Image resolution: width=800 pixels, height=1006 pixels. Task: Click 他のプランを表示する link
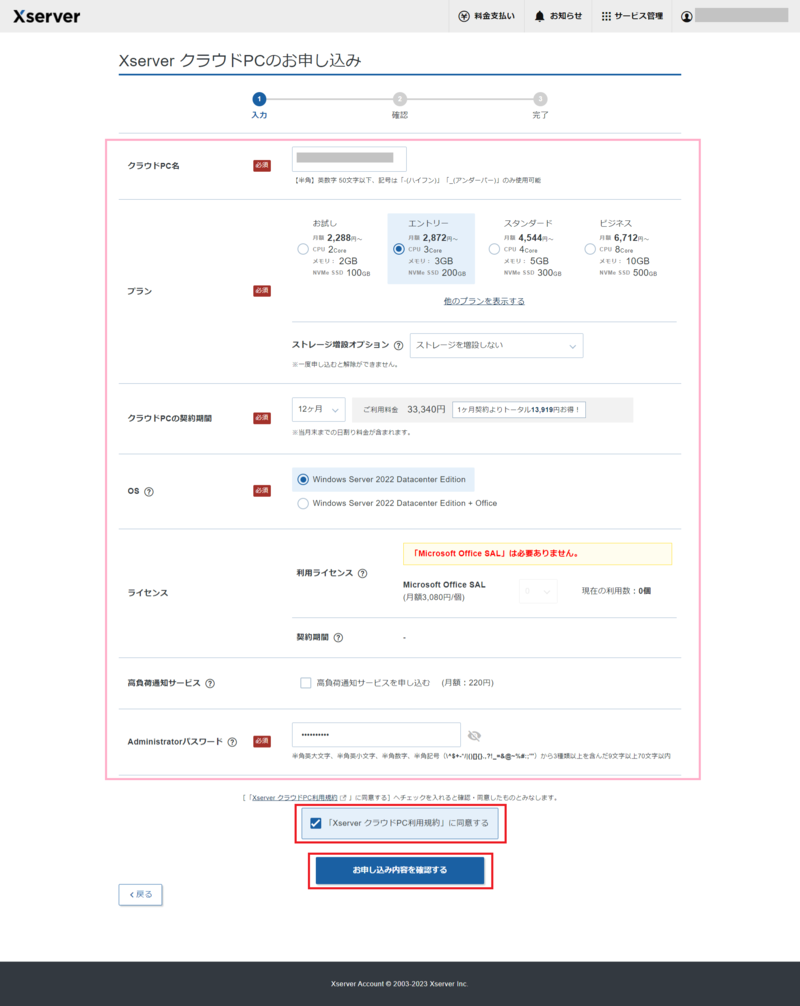point(484,301)
